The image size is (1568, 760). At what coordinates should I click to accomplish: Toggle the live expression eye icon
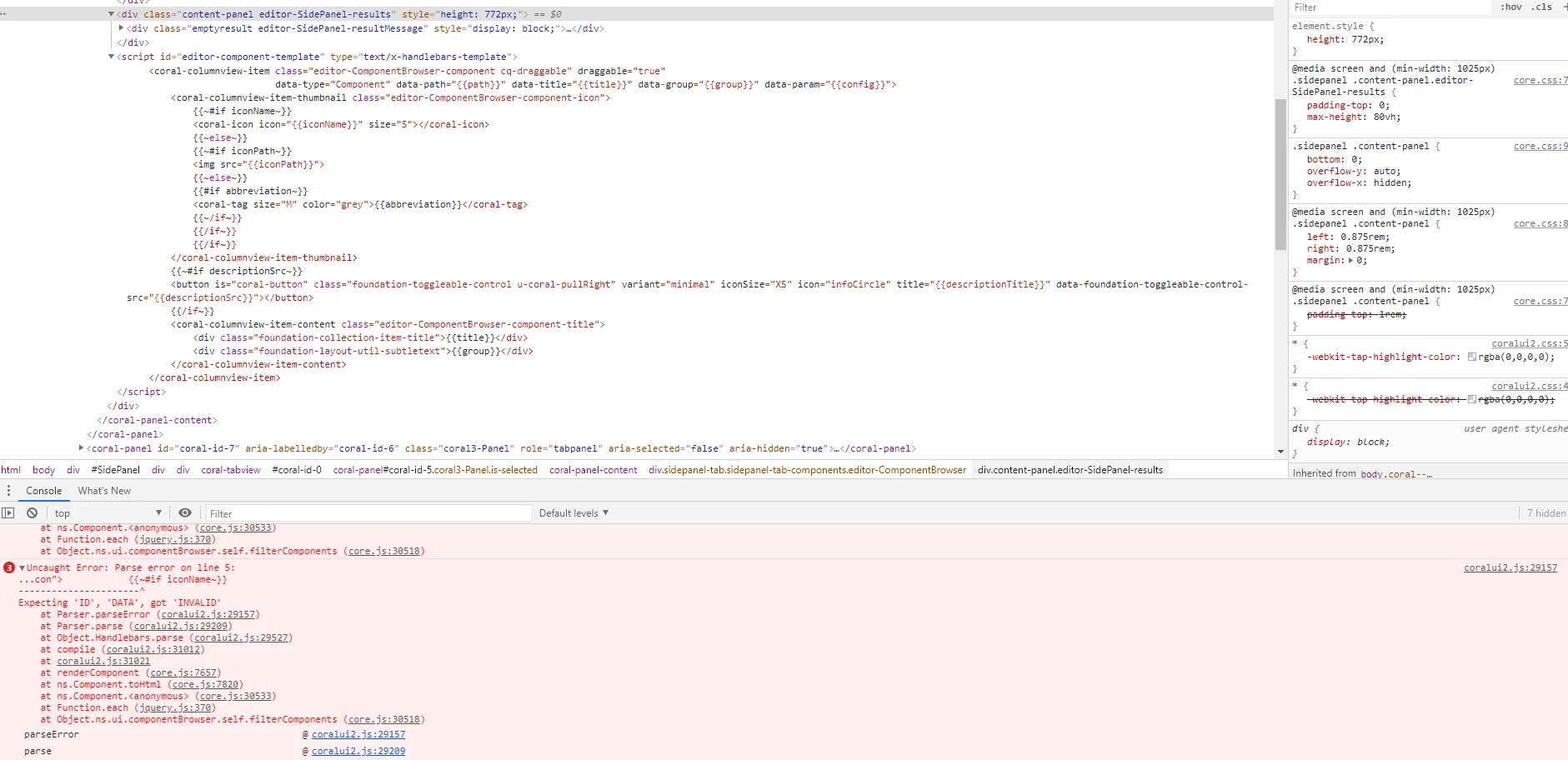[x=185, y=513]
